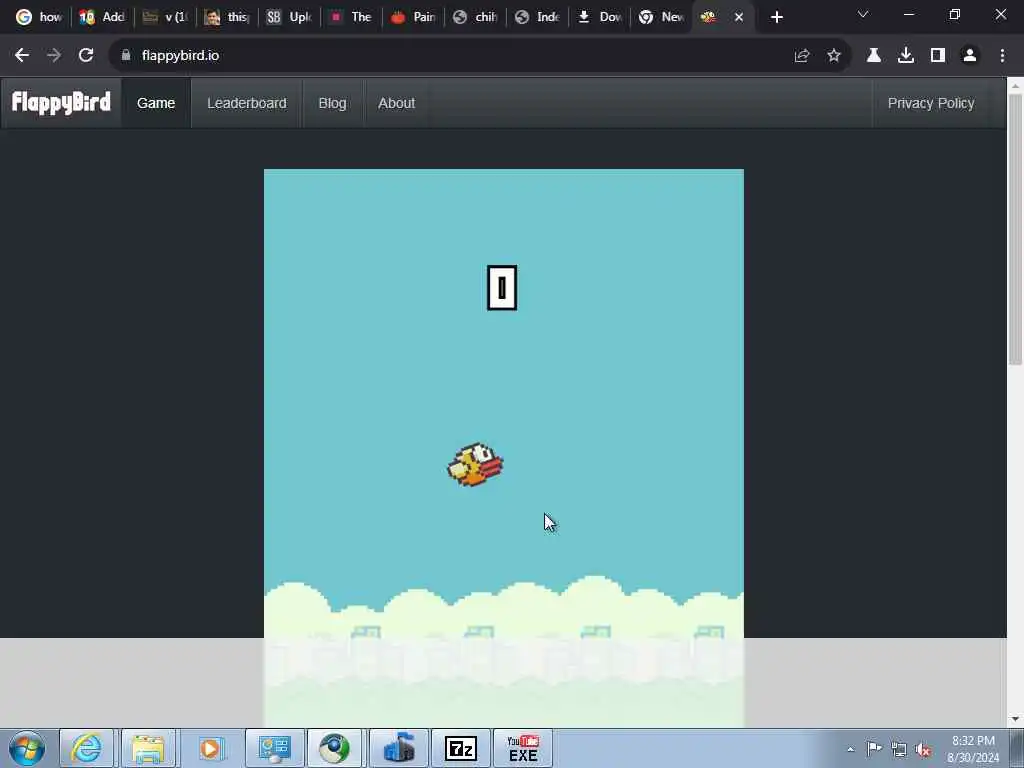The width and height of the screenshot is (1024, 768).
Task: Open the blue factory taskbar icon
Action: coord(399,748)
